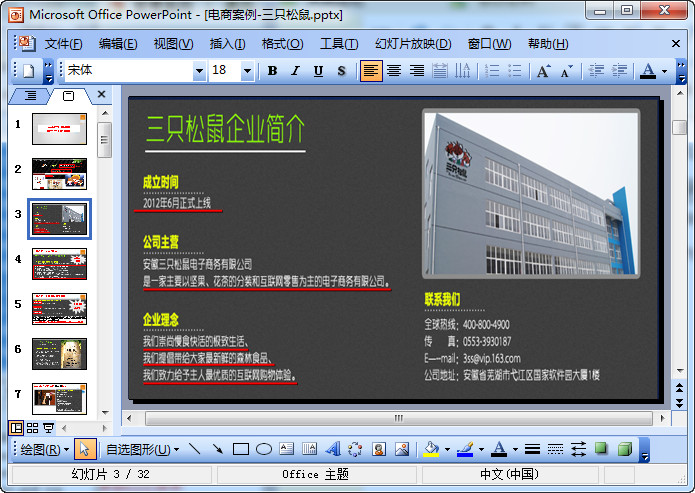
Task: Open the 编辑(E) menu
Action: tap(118, 44)
